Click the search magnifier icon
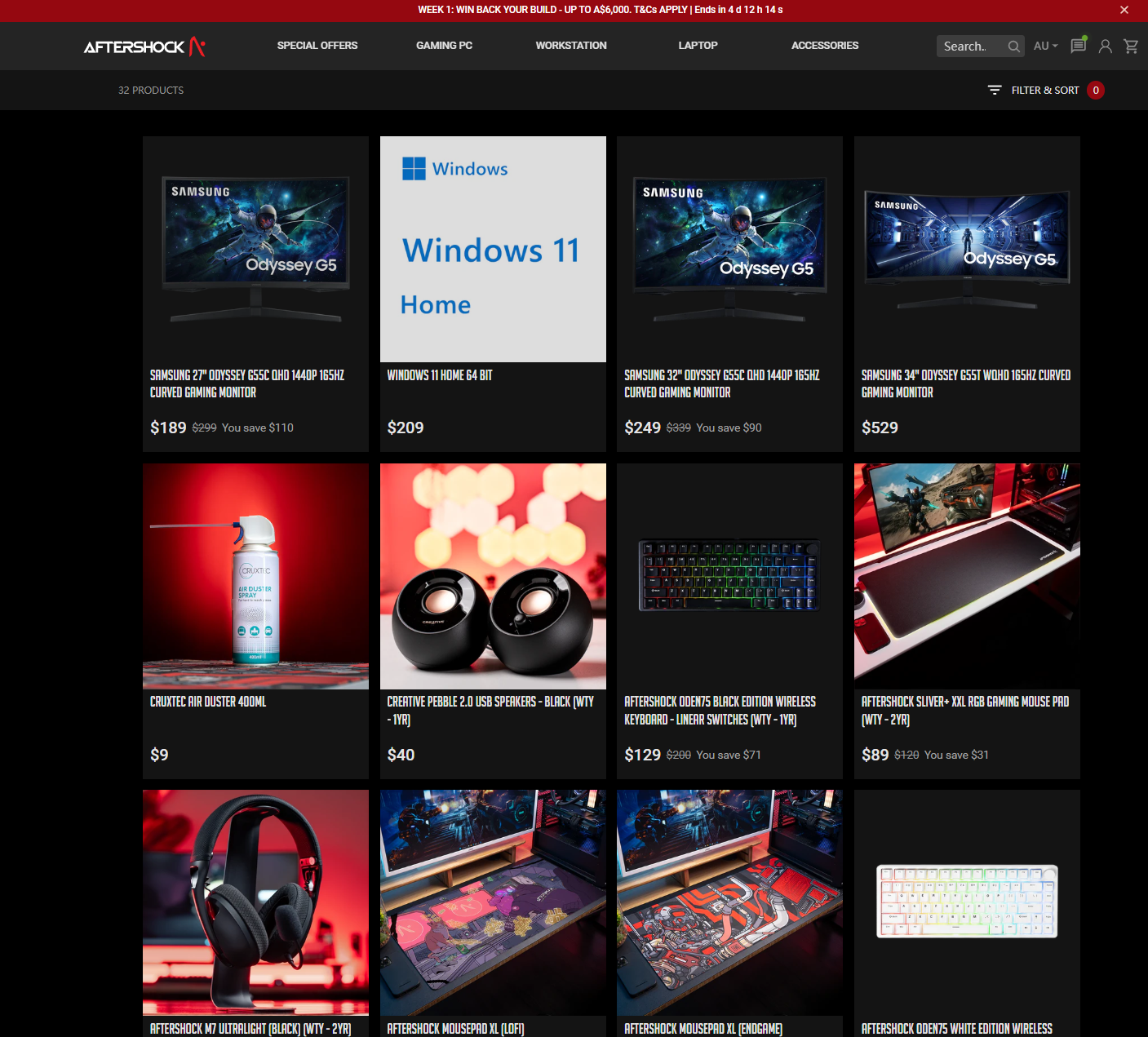Screen dimensions: 1148x1037 click(1013, 47)
